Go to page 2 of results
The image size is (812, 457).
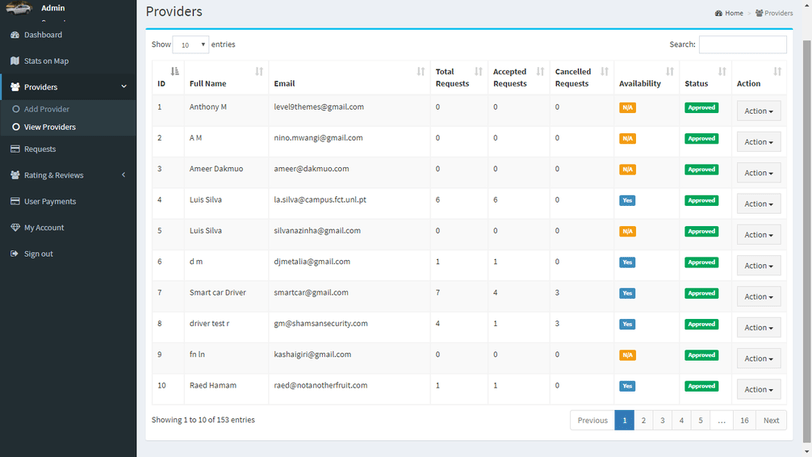[x=643, y=420]
